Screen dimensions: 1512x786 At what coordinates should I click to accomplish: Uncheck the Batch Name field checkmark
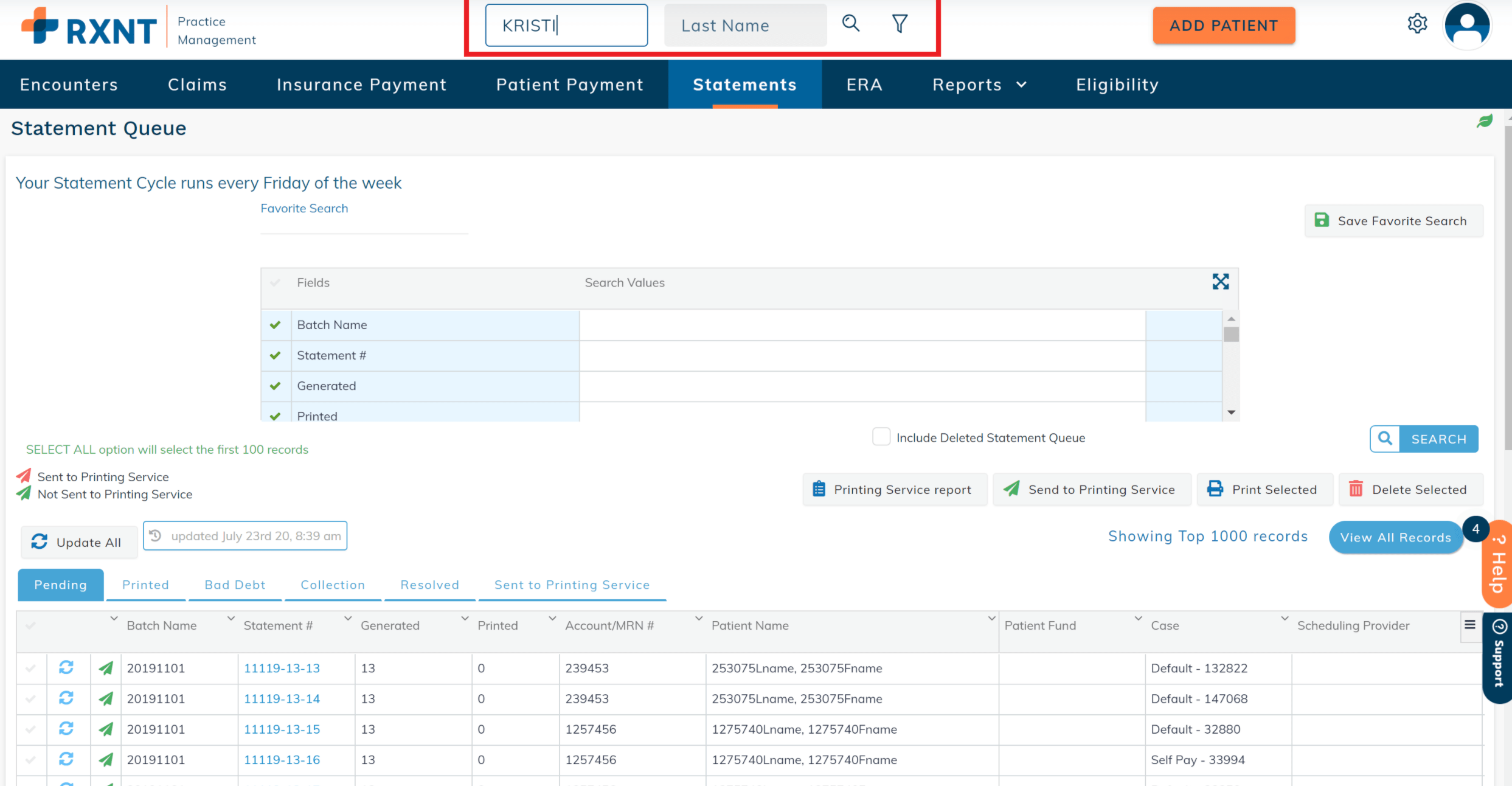point(275,325)
